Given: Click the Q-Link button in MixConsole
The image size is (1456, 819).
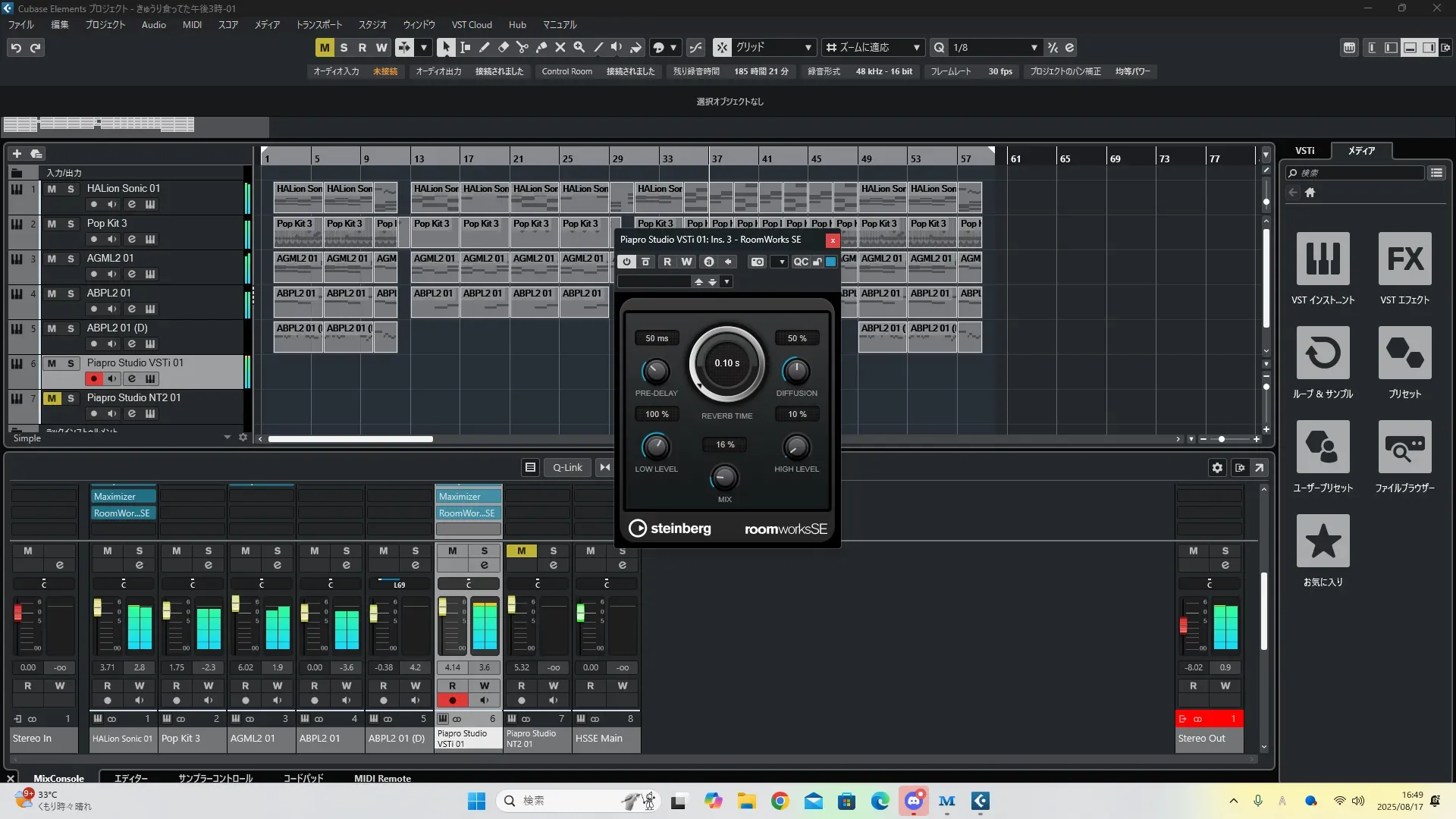Looking at the screenshot, I should [x=567, y=467].
